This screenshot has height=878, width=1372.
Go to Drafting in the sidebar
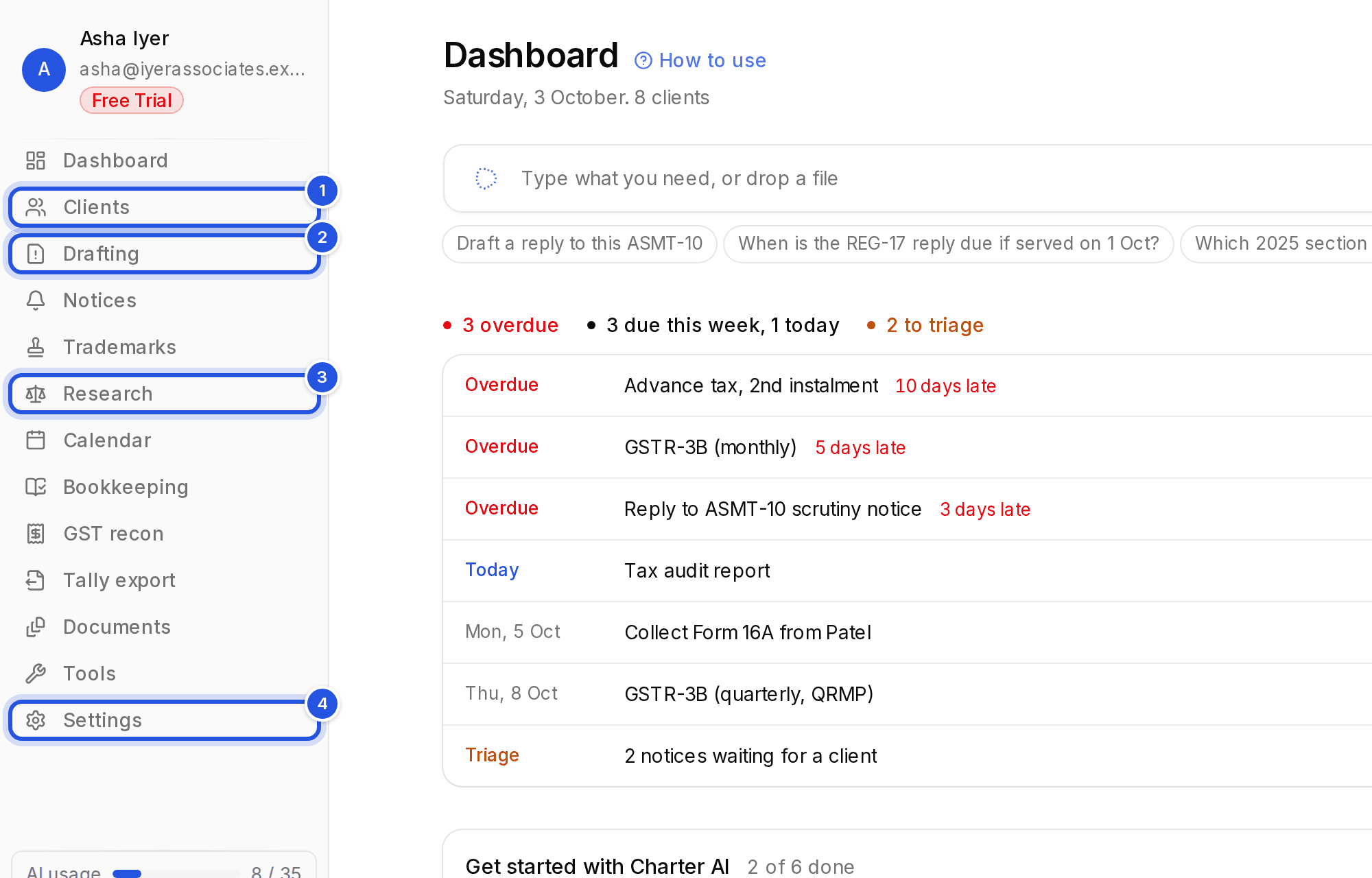pos(165,254)
